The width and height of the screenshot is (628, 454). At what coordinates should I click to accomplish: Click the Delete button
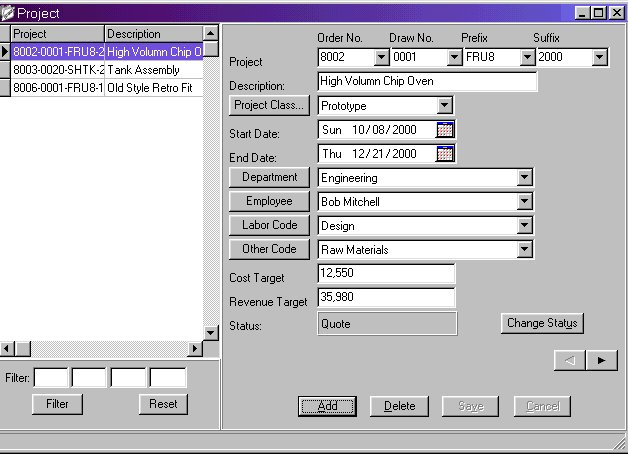399,406
